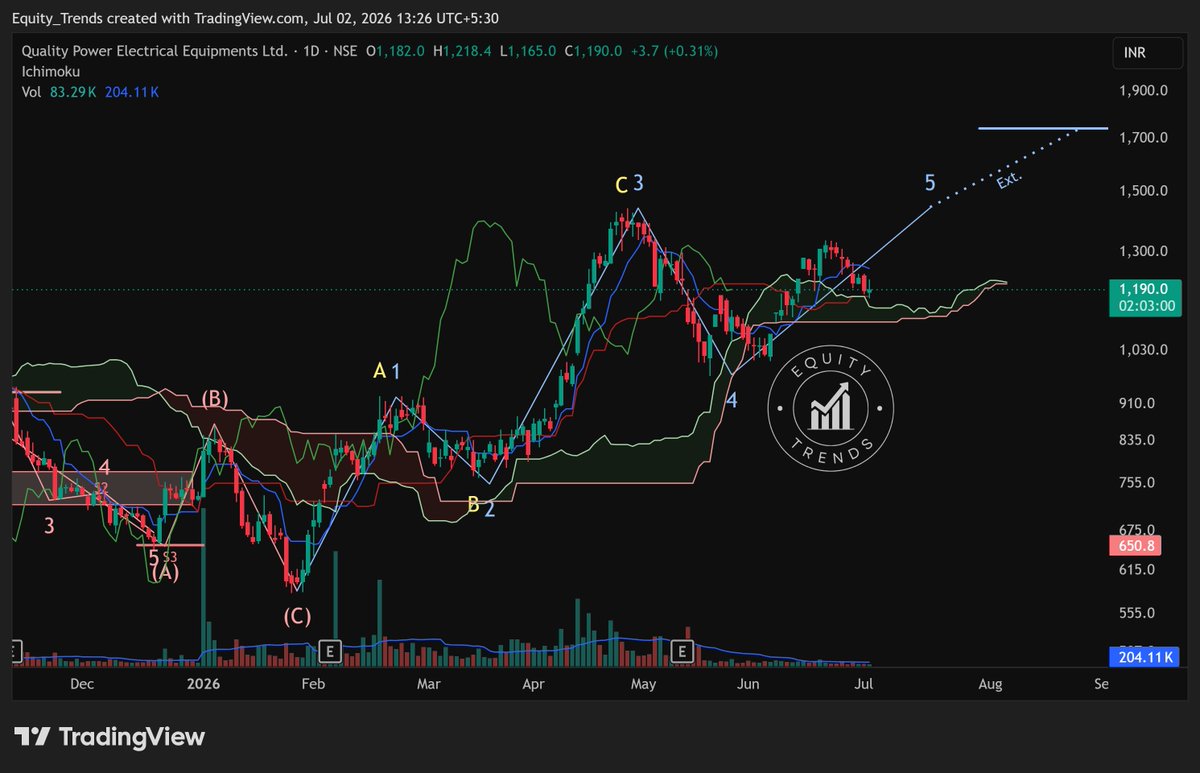1200x773 pixels.
Task: Click the low value L1,165.0
Action: [x=528, y=51]
